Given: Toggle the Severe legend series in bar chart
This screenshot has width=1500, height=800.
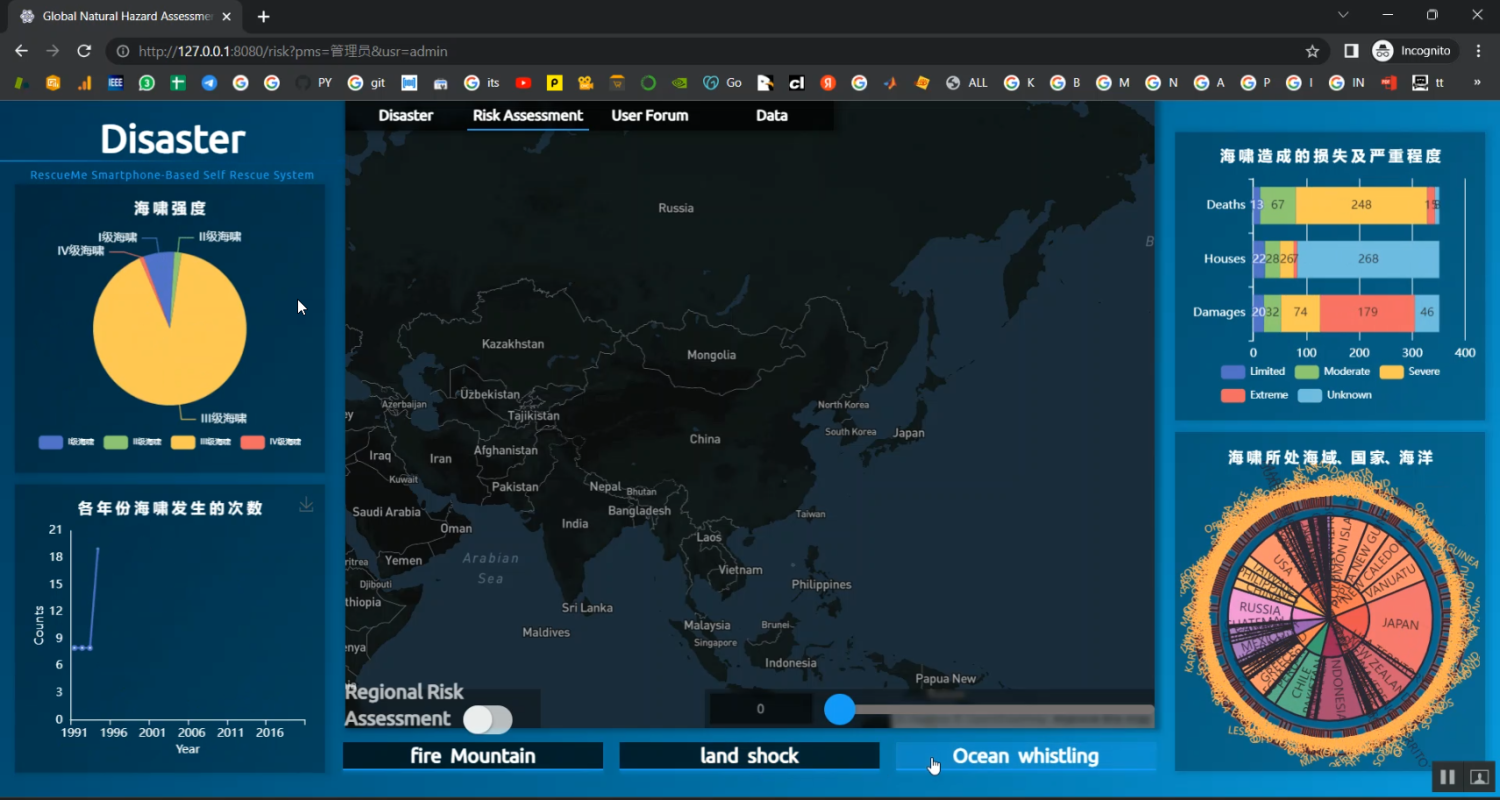Looking at the screenshot, I should [x=1410, y=371].
